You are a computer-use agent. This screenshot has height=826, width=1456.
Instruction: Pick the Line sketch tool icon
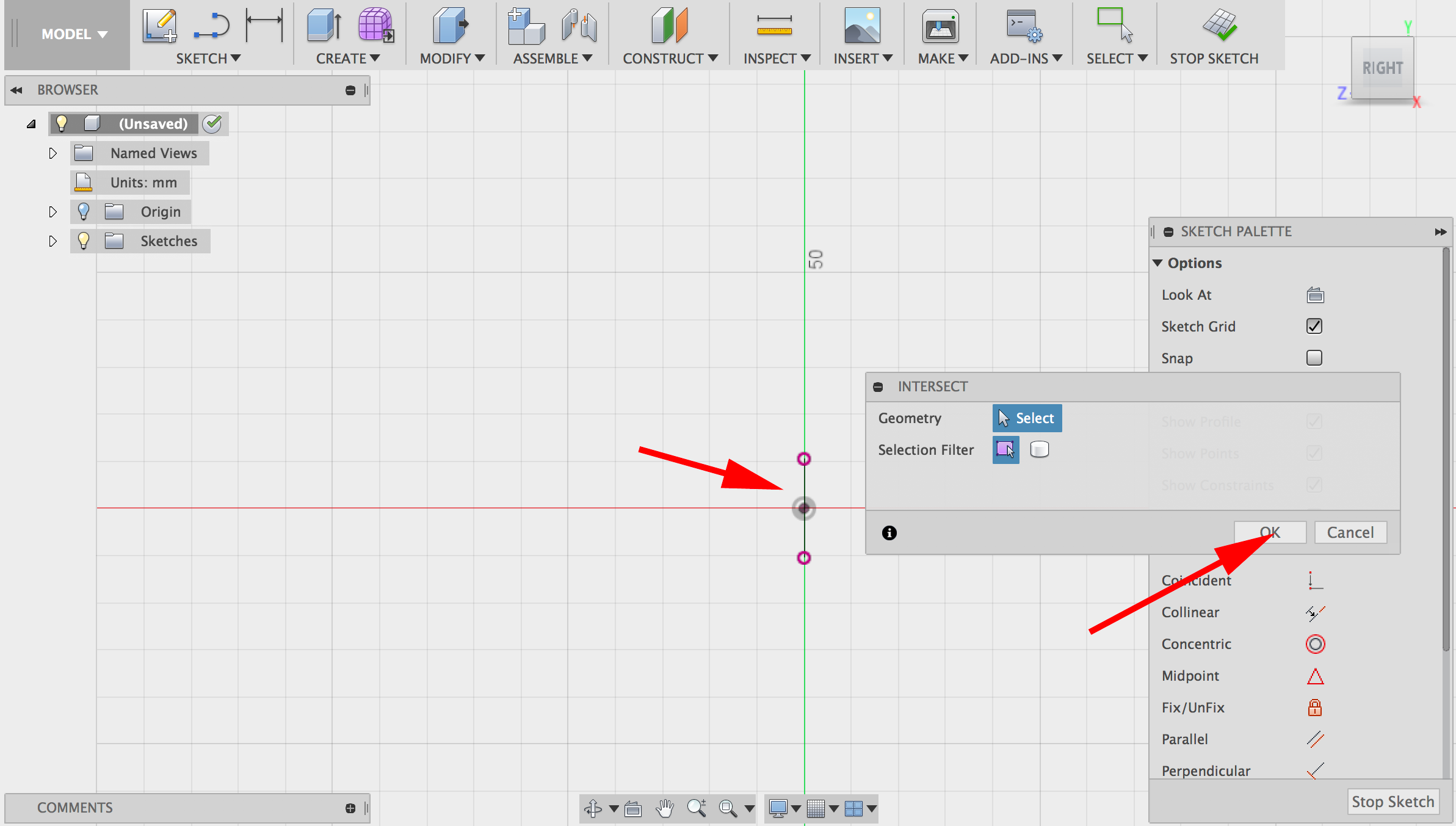[211, 26]
